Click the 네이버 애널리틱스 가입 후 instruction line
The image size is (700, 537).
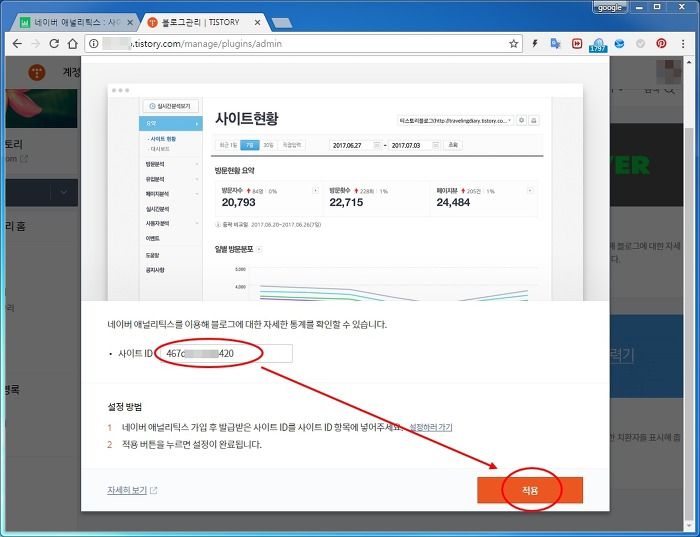tap(262, 427)
